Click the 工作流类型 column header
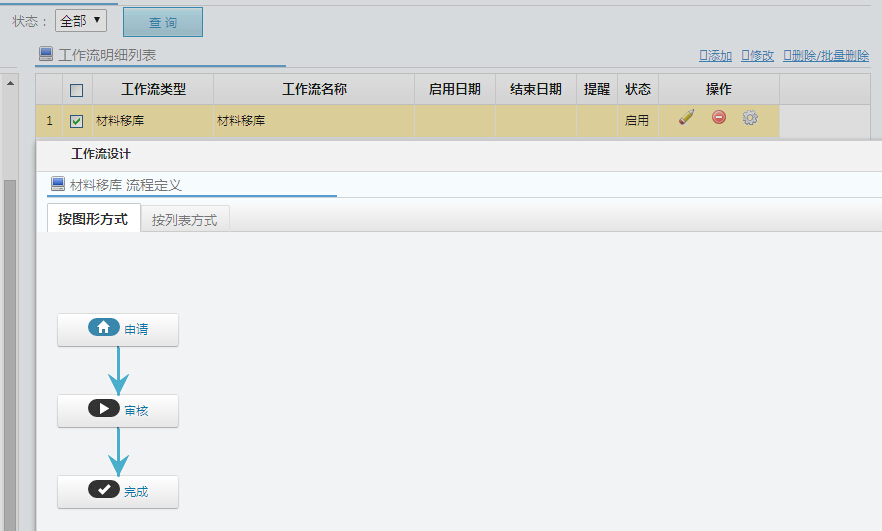 153,89
